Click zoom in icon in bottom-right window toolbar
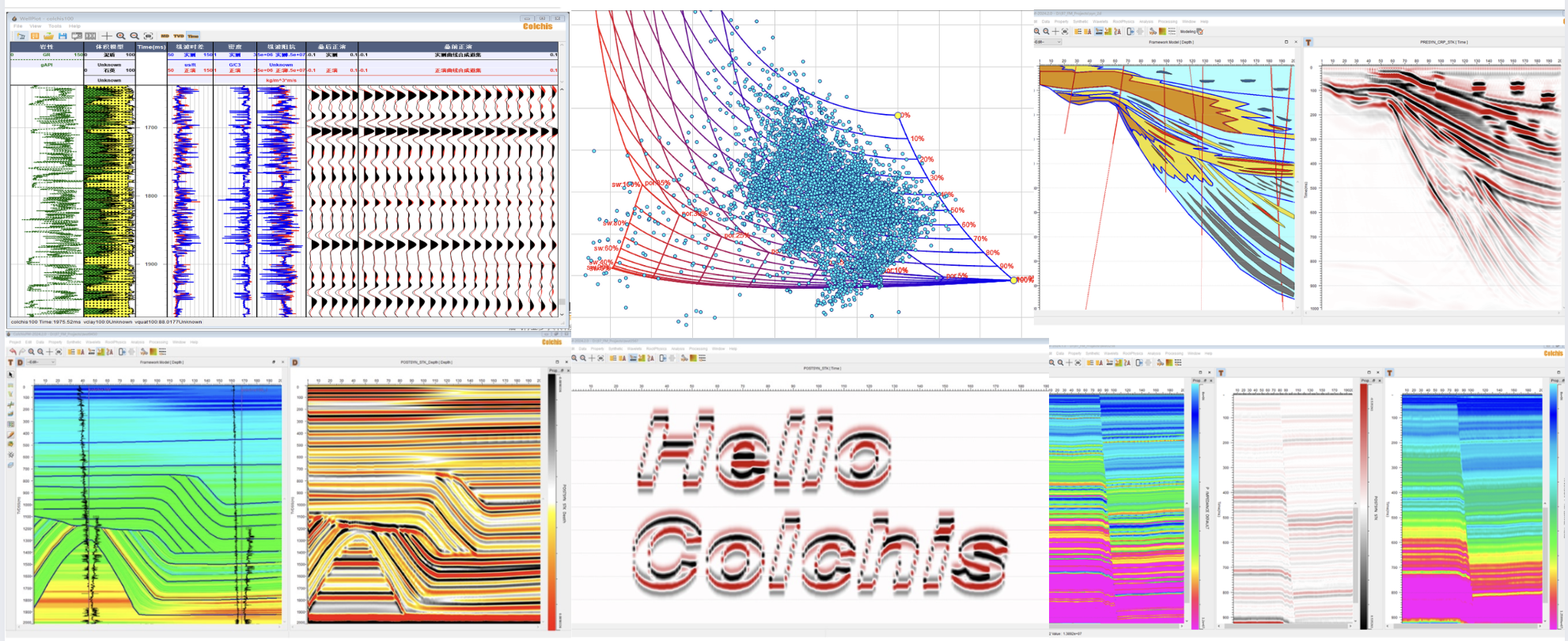 pyautogui.click(x=1052, y=362)
